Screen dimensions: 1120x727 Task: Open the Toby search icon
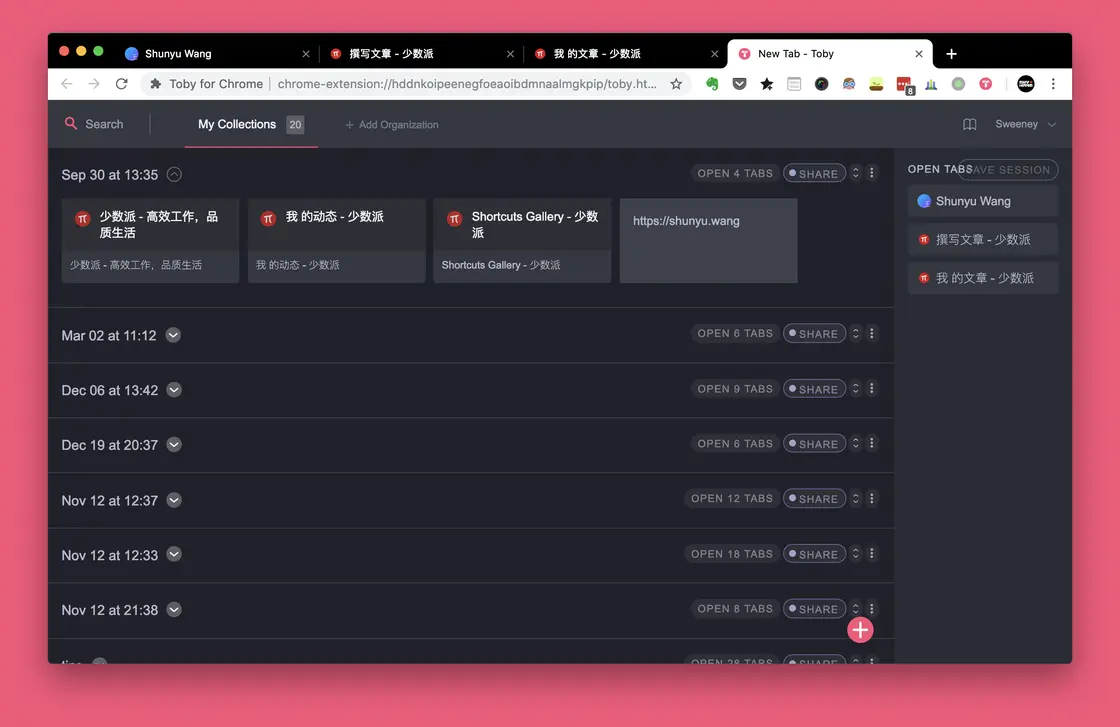point(70,123)
